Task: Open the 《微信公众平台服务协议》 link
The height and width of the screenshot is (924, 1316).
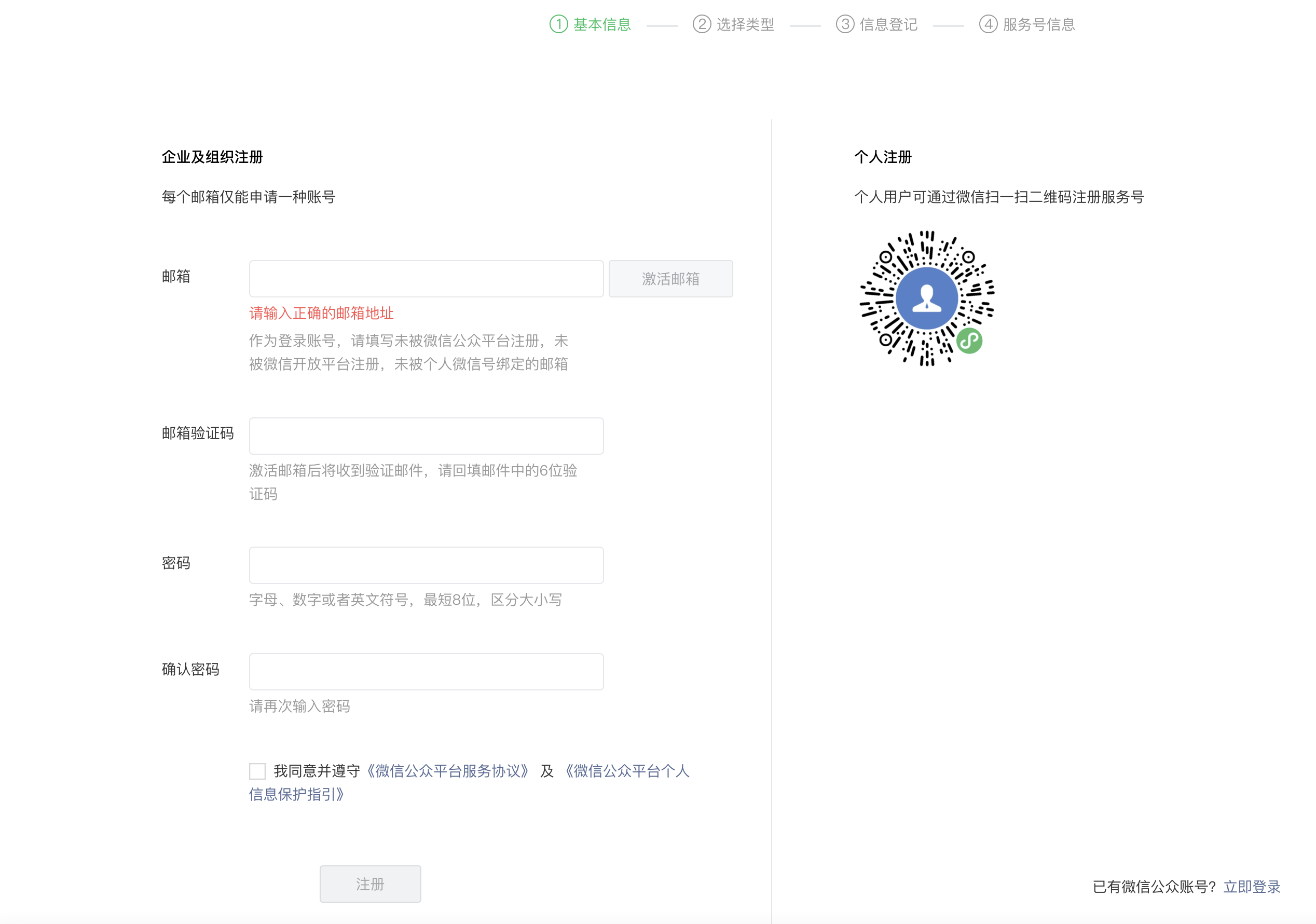Action: (x=447, y=771)
